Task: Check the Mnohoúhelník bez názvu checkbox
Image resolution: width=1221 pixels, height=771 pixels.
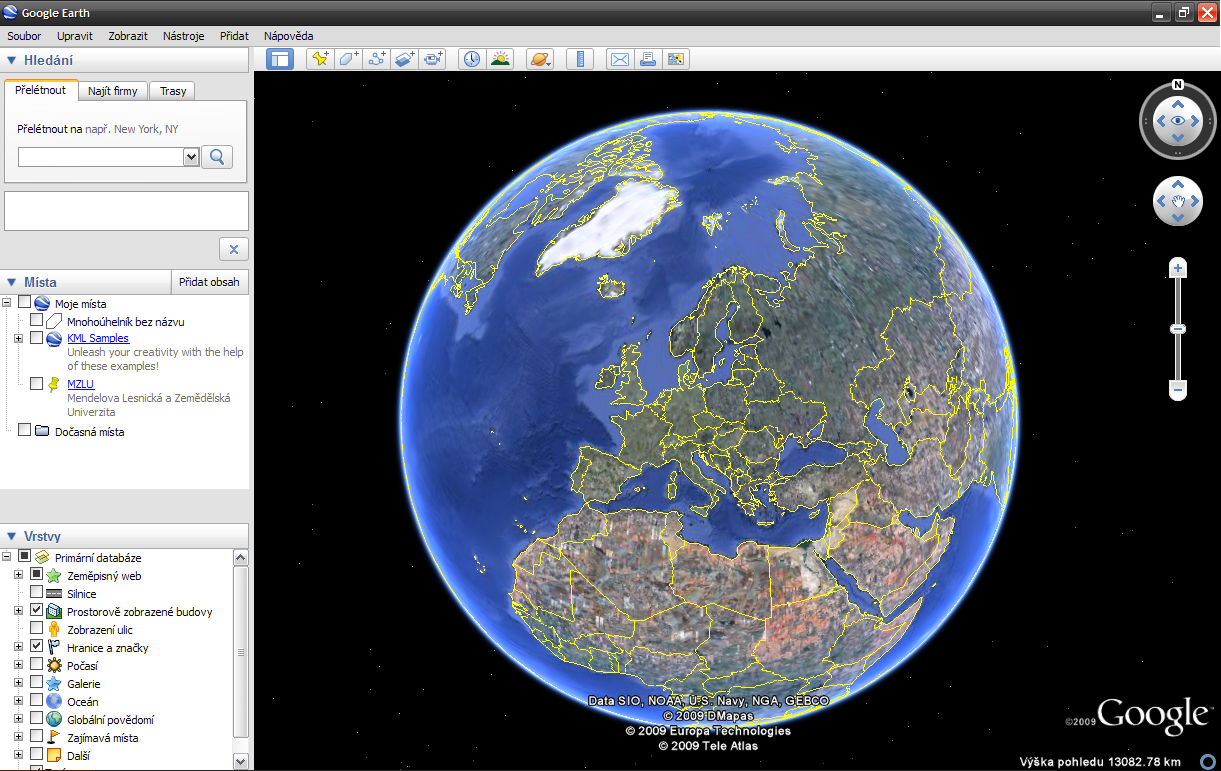Action: tap(37, 321)
